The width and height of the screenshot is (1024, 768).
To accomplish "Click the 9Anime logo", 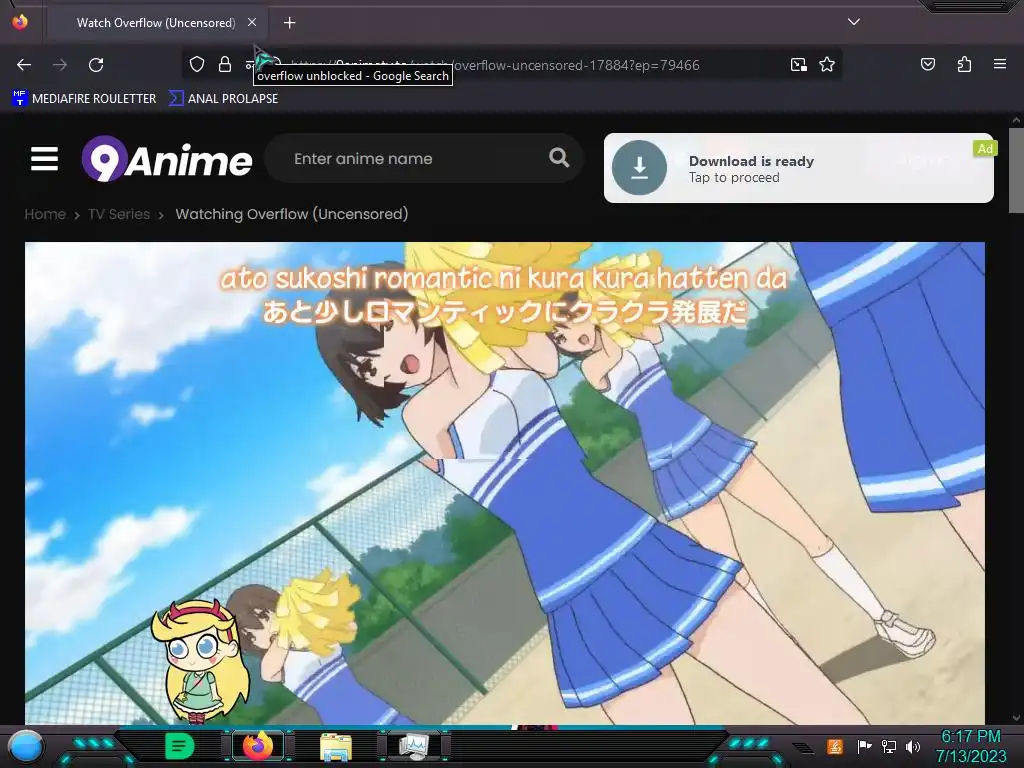I will (167, 159).
